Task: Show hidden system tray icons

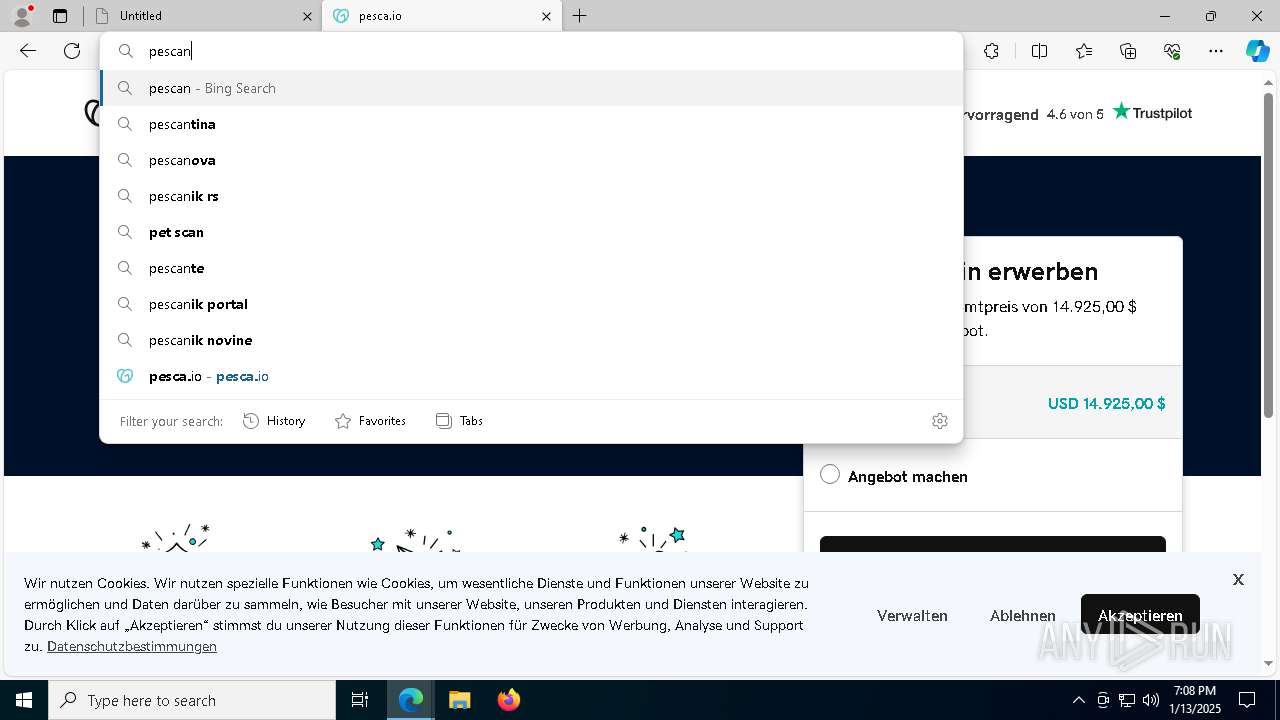Action: click(x=1078, y=700)
